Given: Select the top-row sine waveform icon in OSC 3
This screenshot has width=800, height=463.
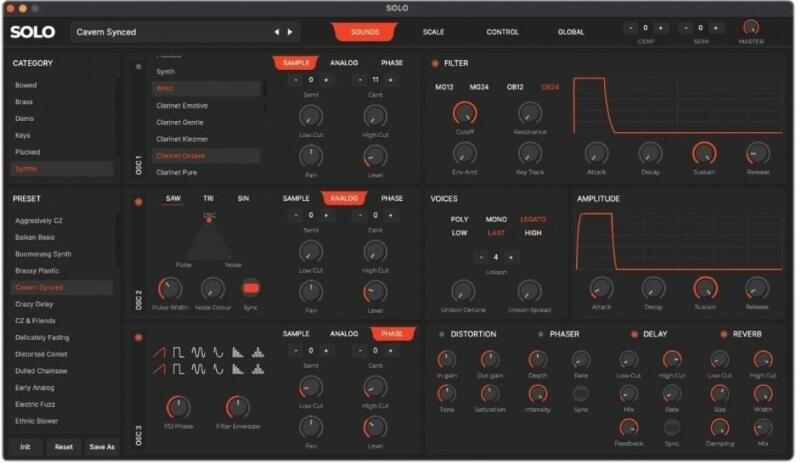Looking at the screenshot, I should pyautogui.click(x=198, y=352).
